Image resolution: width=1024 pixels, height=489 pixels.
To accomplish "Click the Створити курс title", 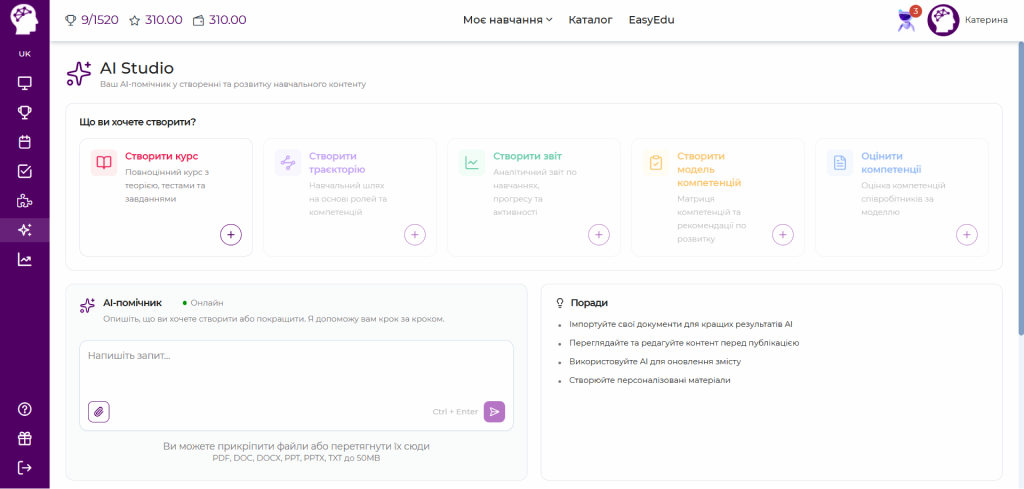I will coord(161,156).
